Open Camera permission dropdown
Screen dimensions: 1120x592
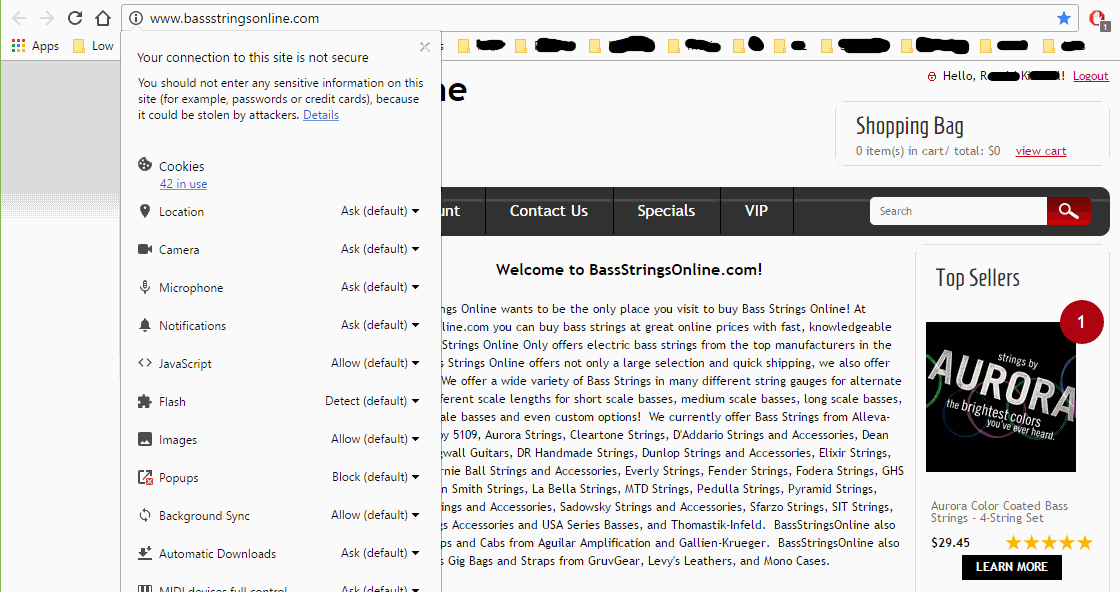click(380, 249)
